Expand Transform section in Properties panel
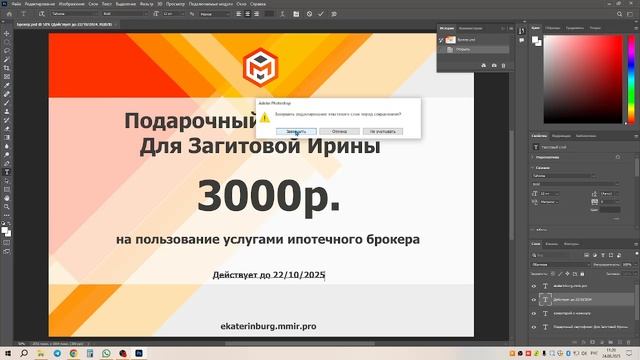Image resolution: width=640 pixels, height=360 pixels. (533, 157)
